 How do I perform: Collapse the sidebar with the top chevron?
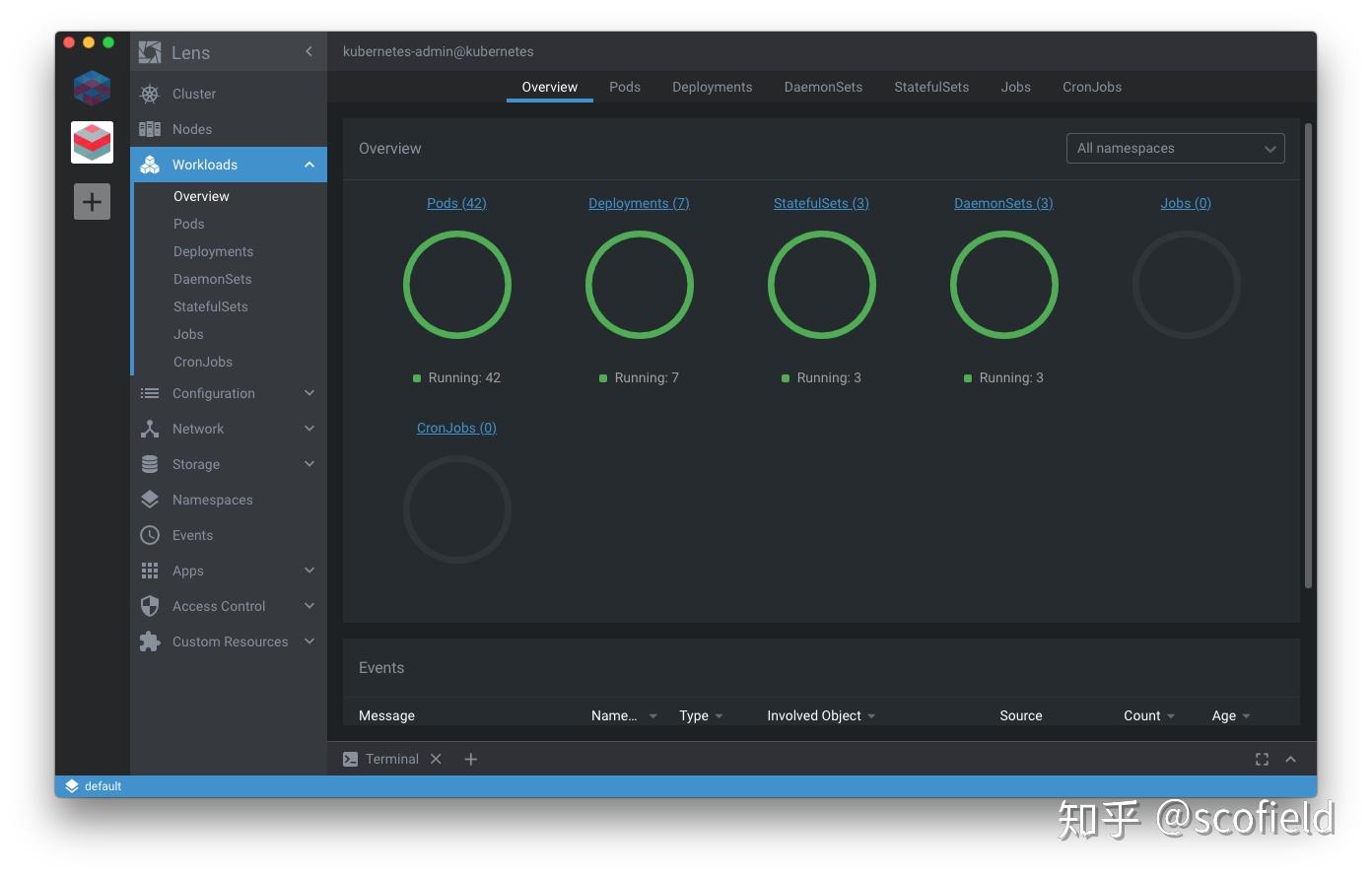point(309,51)
